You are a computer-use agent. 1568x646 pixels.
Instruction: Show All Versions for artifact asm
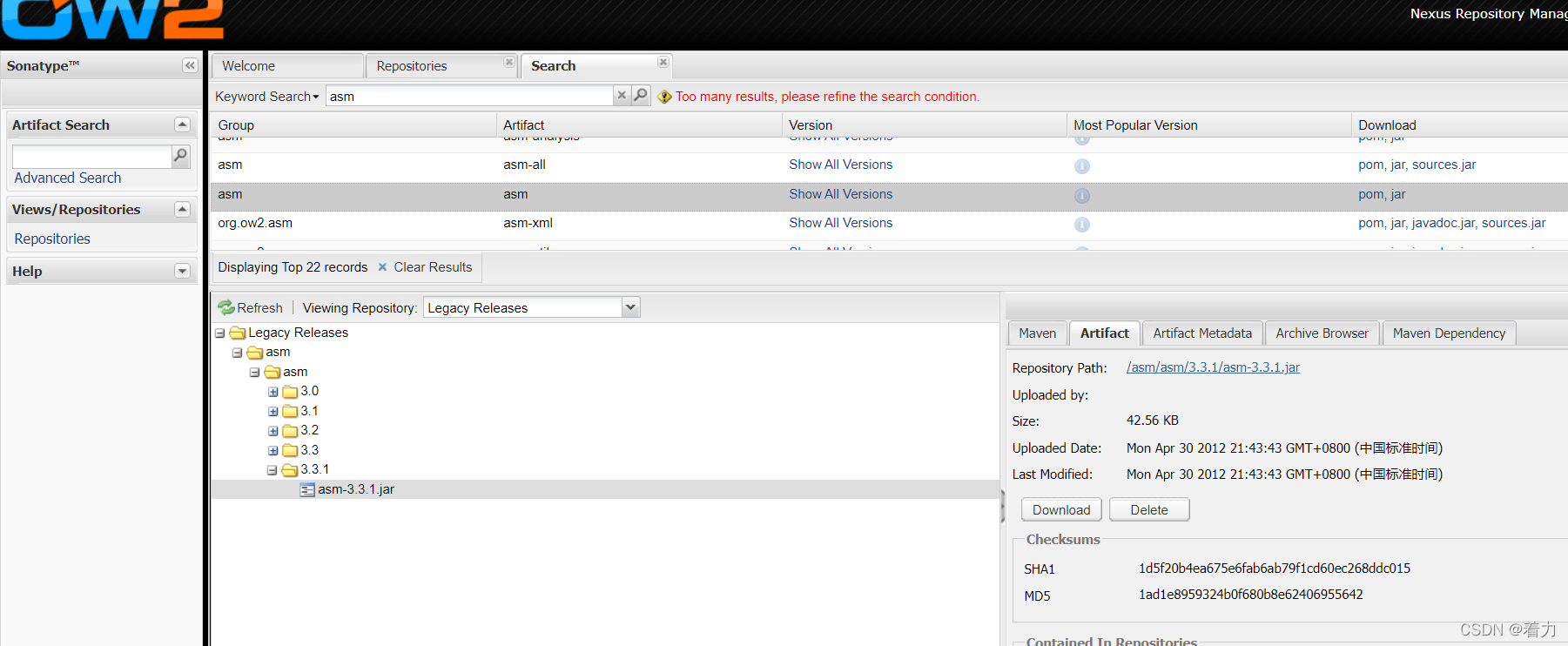click(840, 194)
